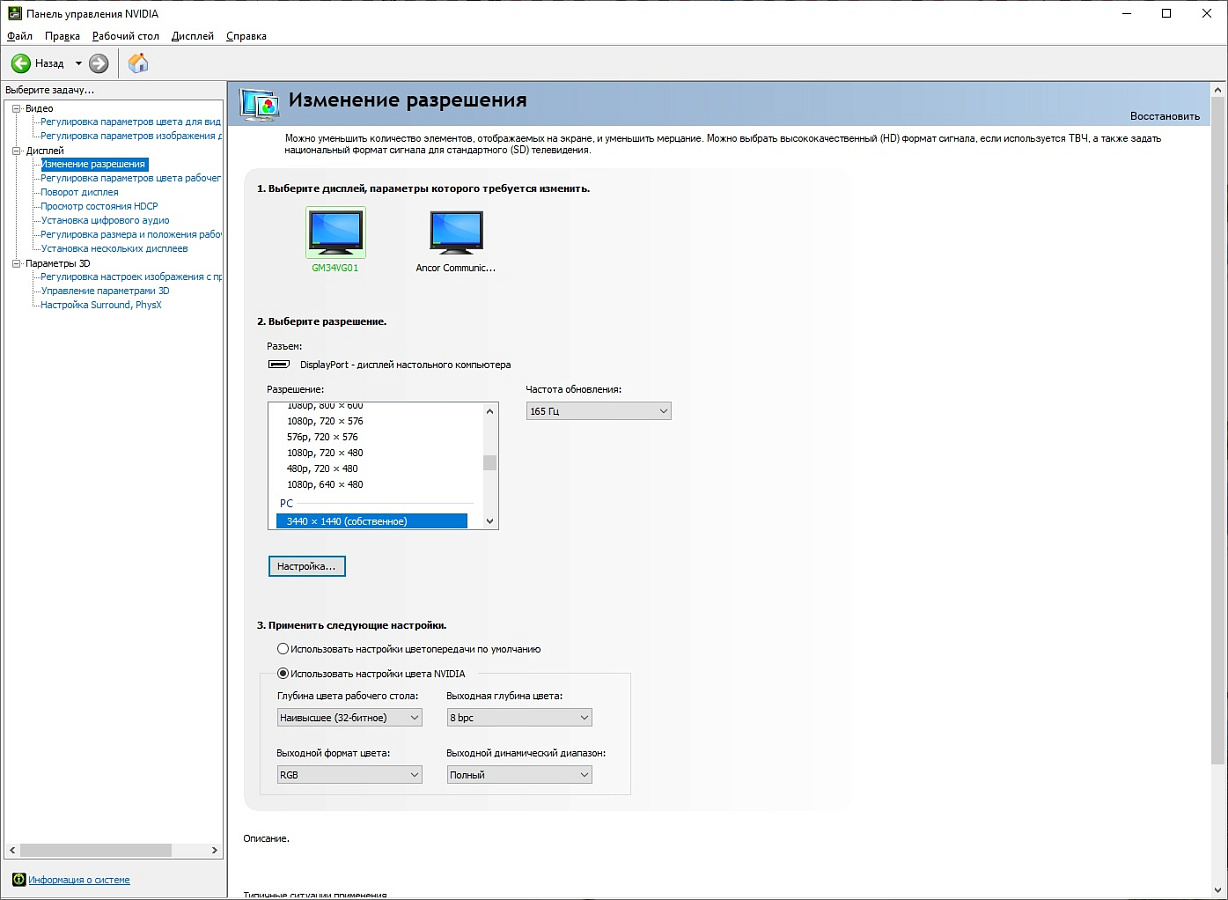1228x900 pixels.
Task: Open Выходной формат цвета RGB dropdown
Action: pyautogui.click(x=349, y=775)
